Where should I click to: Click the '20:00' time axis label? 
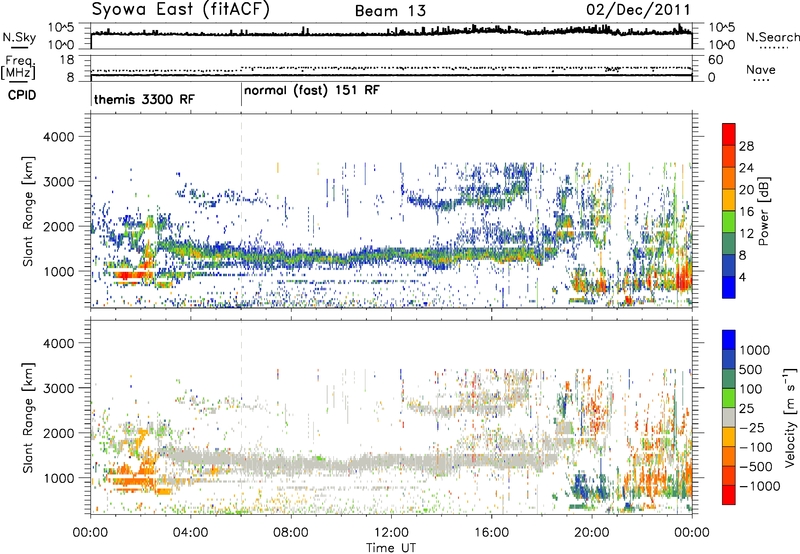(591, 533)
